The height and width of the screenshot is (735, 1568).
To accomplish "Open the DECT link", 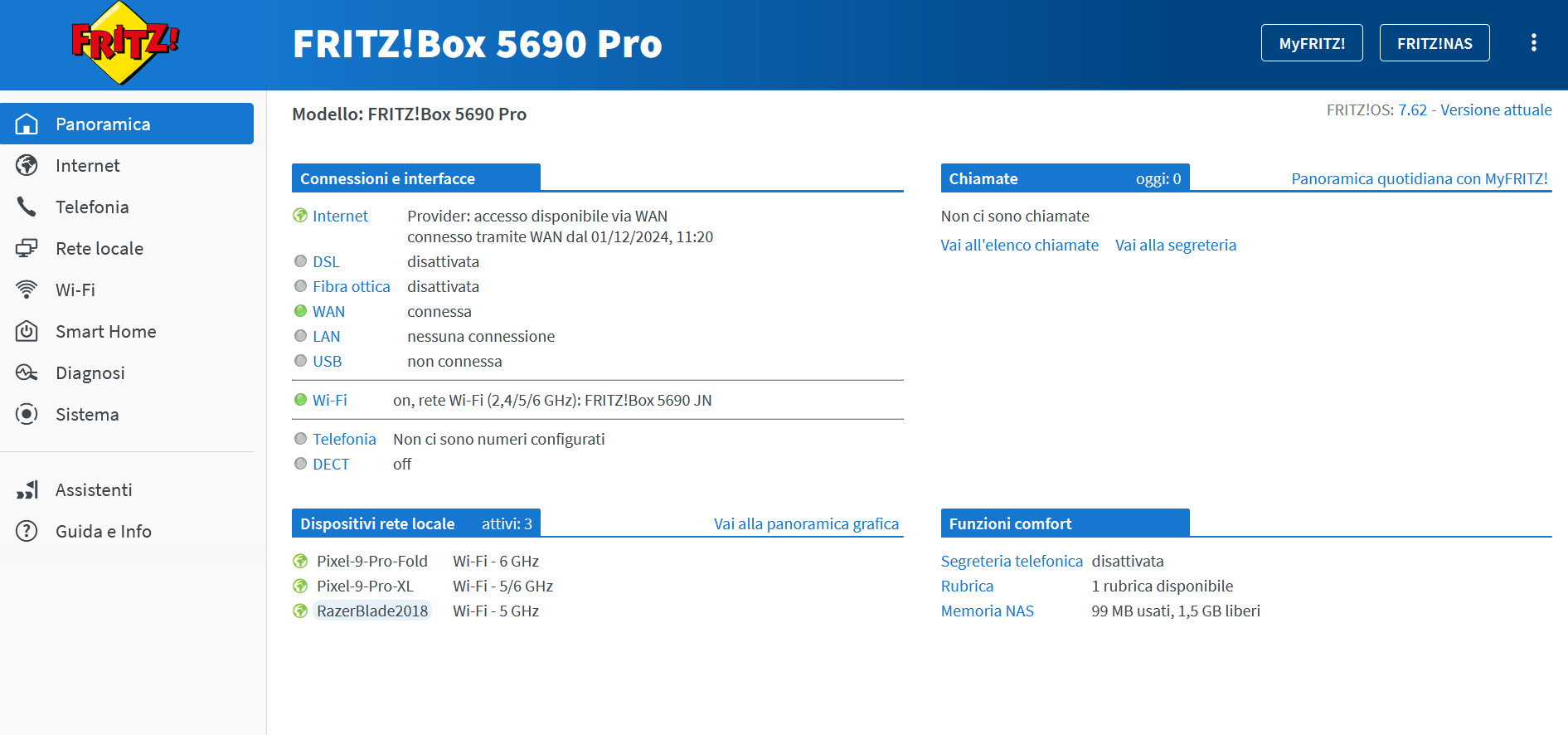I will point(331,464).
